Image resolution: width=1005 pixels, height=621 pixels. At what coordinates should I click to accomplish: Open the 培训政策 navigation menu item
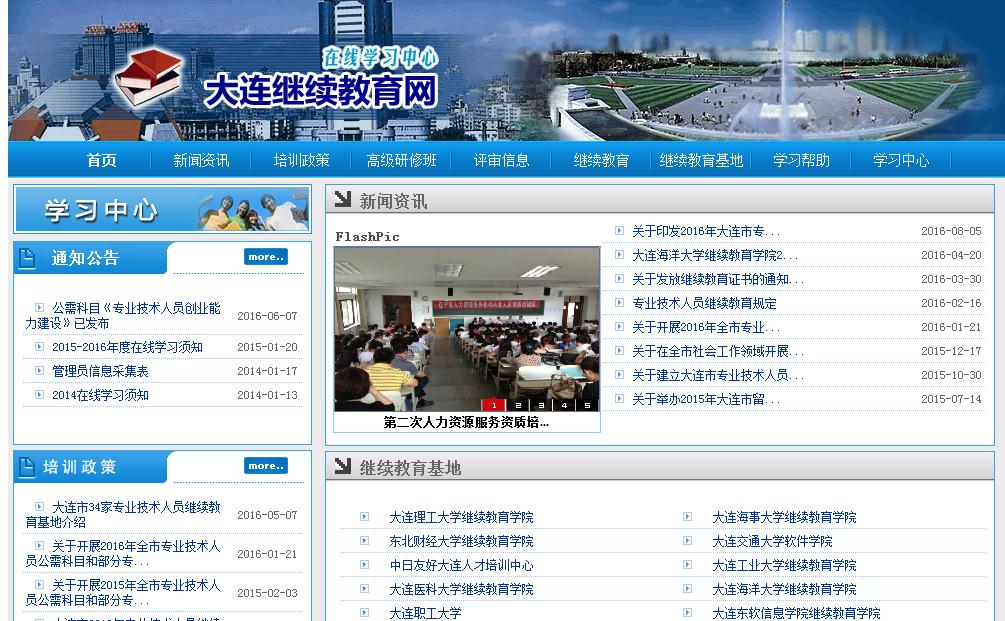[301, 160]
